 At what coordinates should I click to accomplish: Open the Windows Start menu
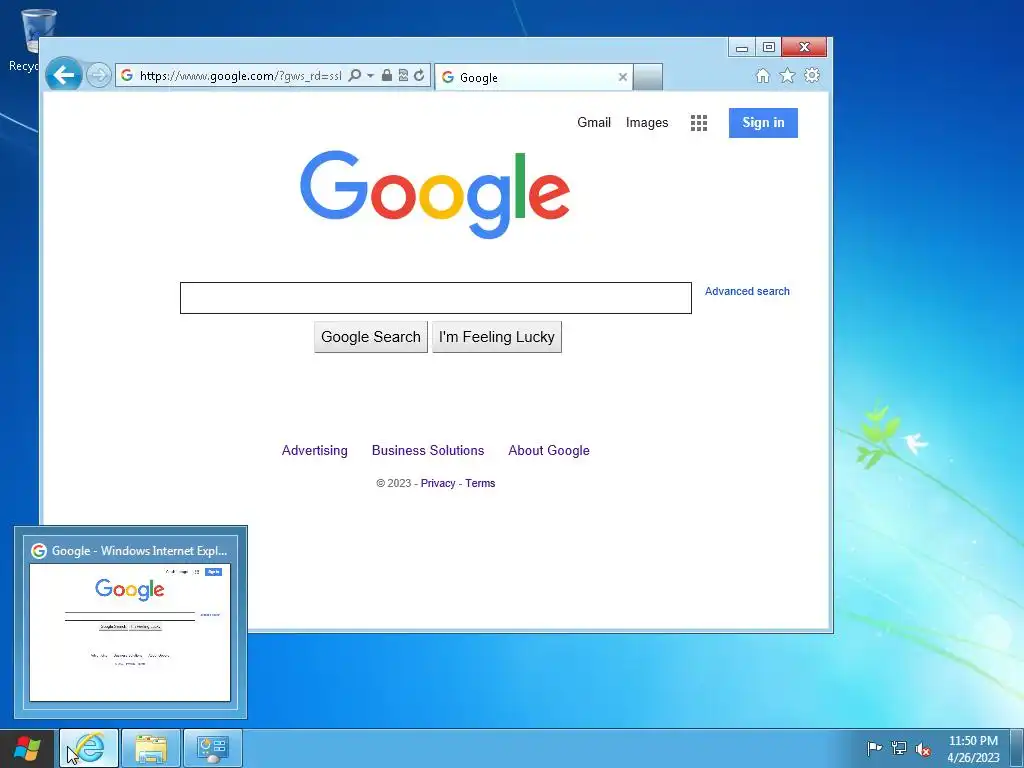point(27,748)
